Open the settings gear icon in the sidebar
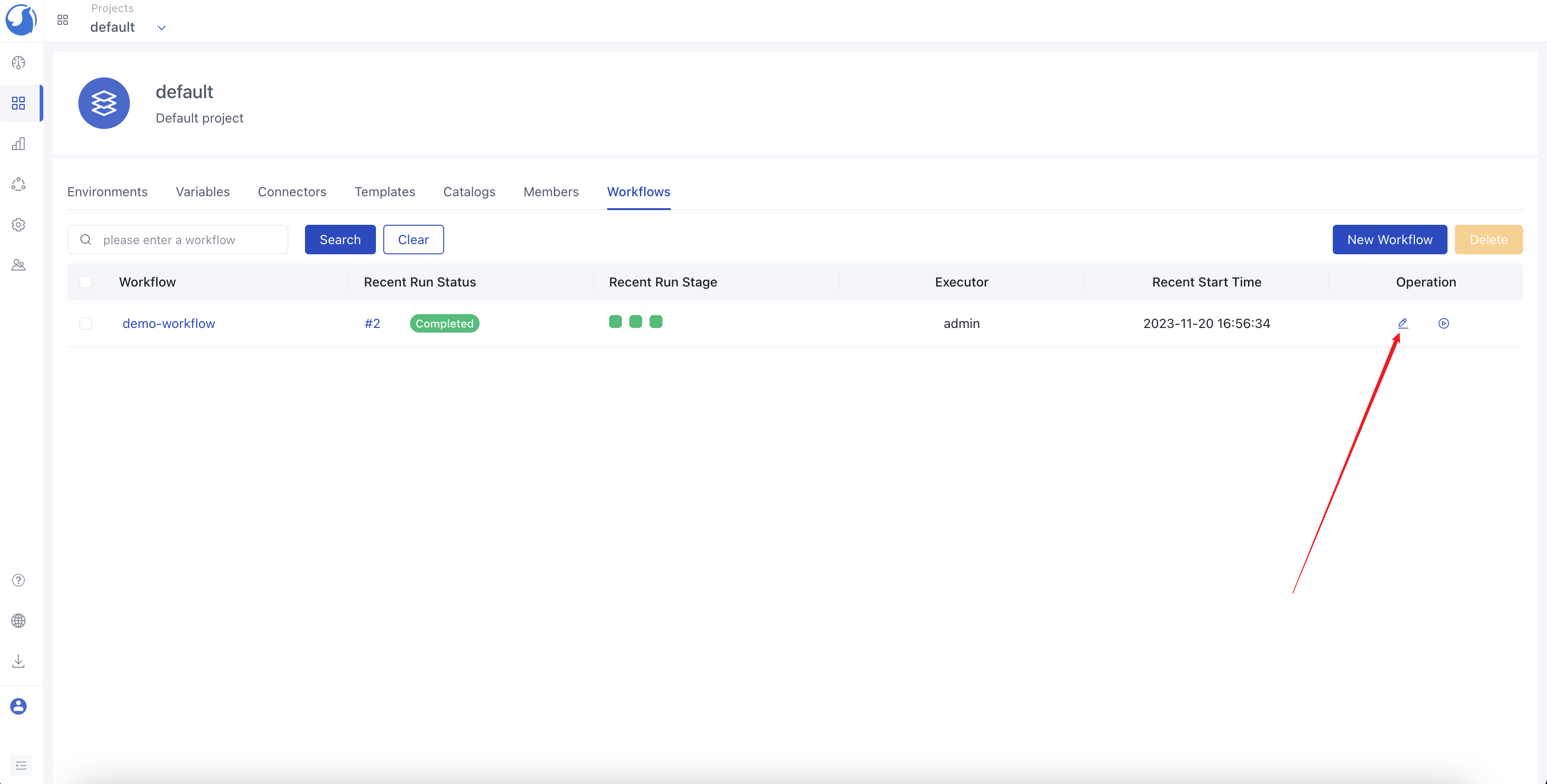 click(18, 224)
